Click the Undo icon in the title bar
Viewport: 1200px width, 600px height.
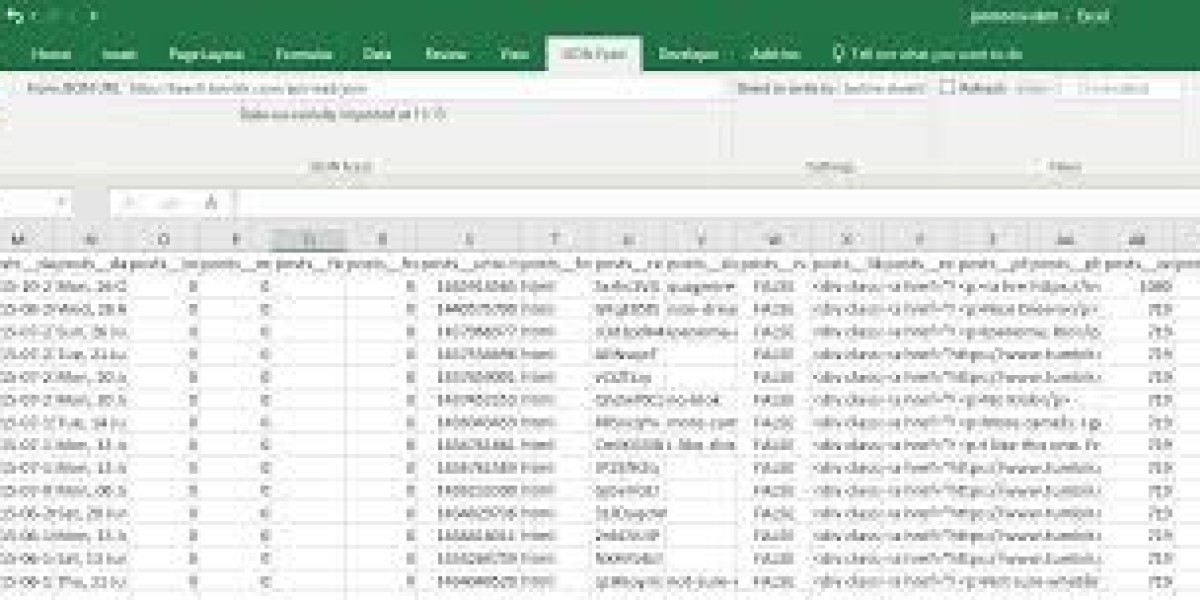point(15,16)
